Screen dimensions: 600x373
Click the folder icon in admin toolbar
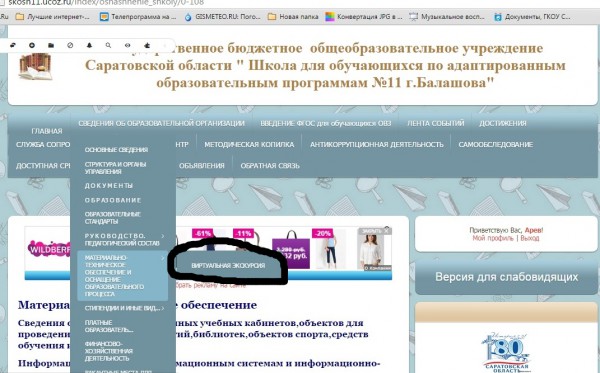pos(51,45)
